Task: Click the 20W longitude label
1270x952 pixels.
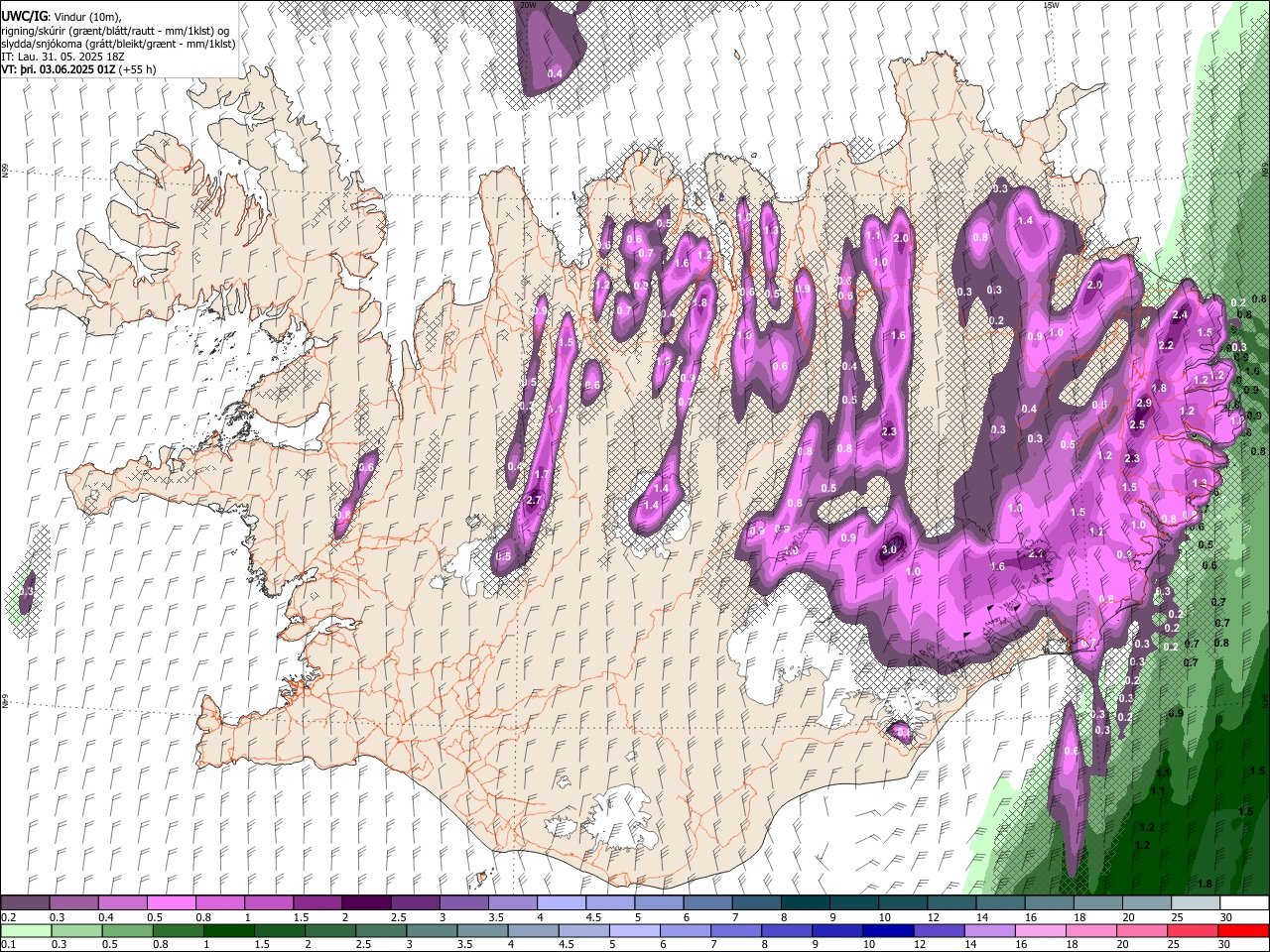Action: pyautogui.click(x=528, y=5)
